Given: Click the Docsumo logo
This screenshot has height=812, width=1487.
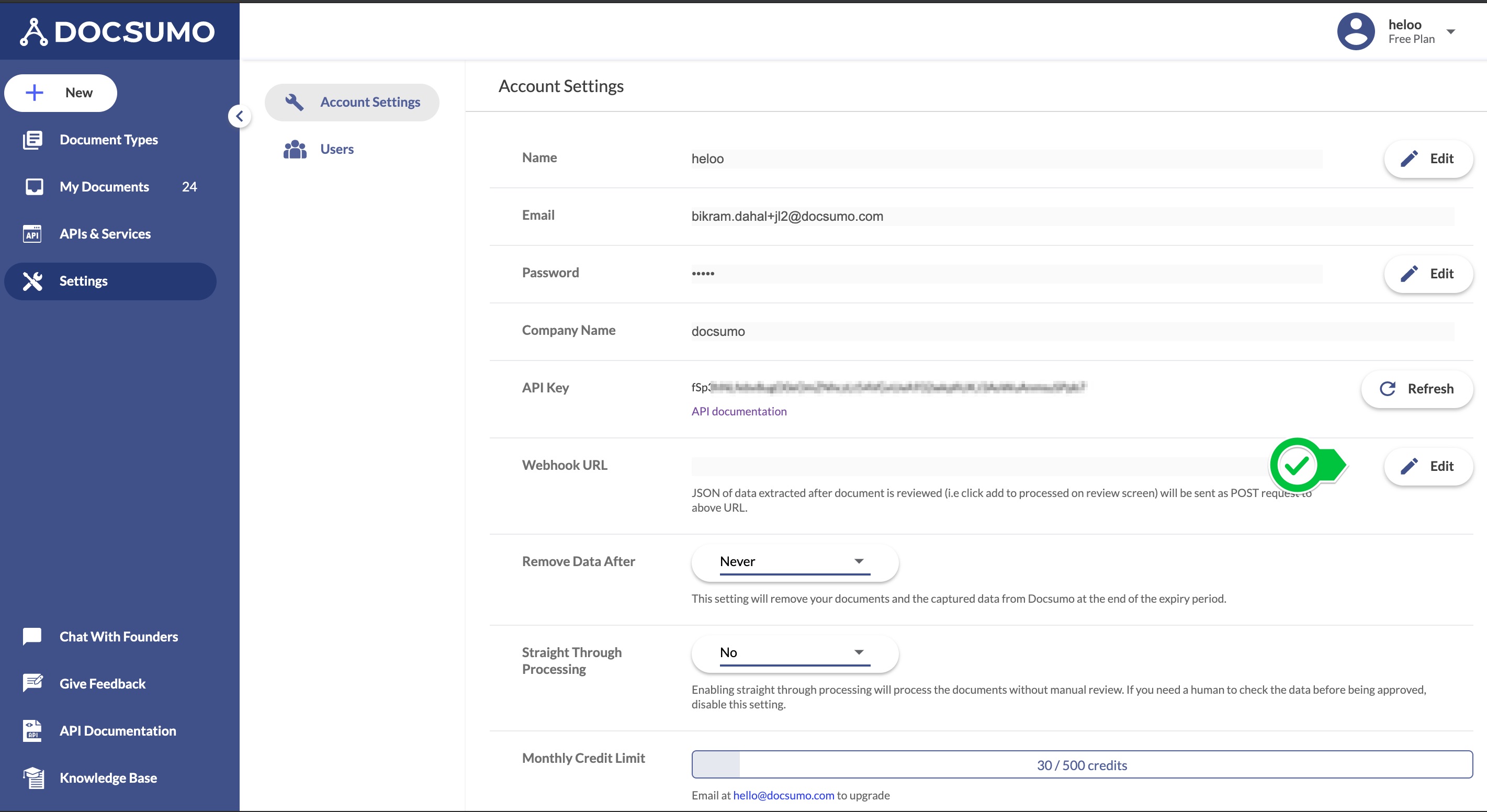Looking at the screenshot, I should 118,32.
